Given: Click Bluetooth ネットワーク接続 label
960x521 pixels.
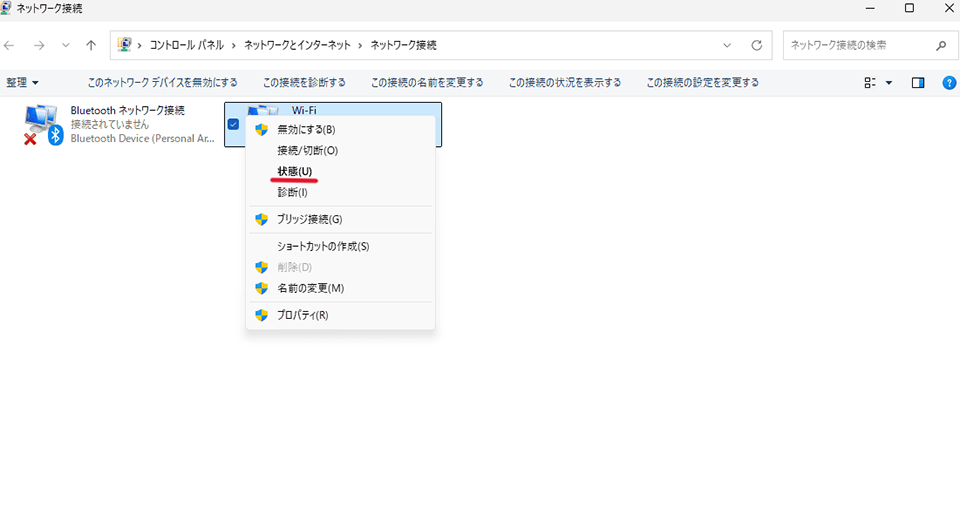Looking at the screenshot, I should point(127,110).
